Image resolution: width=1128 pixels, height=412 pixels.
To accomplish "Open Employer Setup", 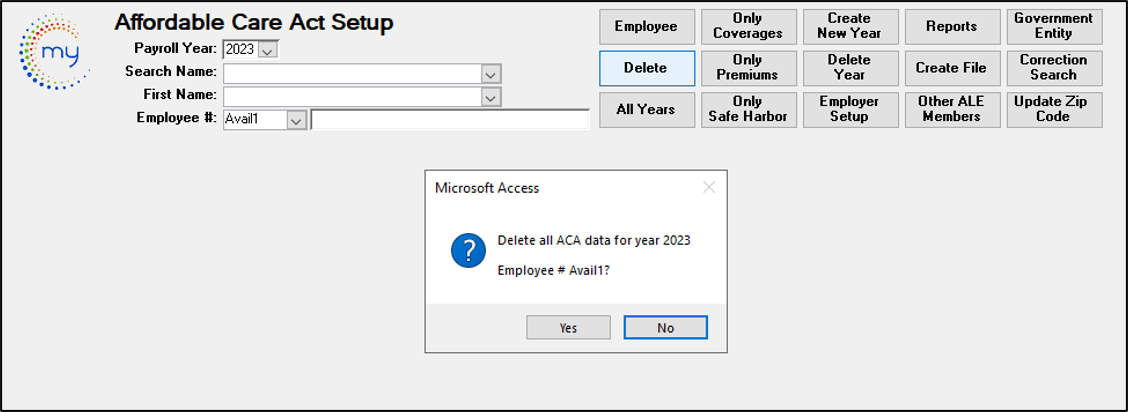I will (x=850, y=110).
